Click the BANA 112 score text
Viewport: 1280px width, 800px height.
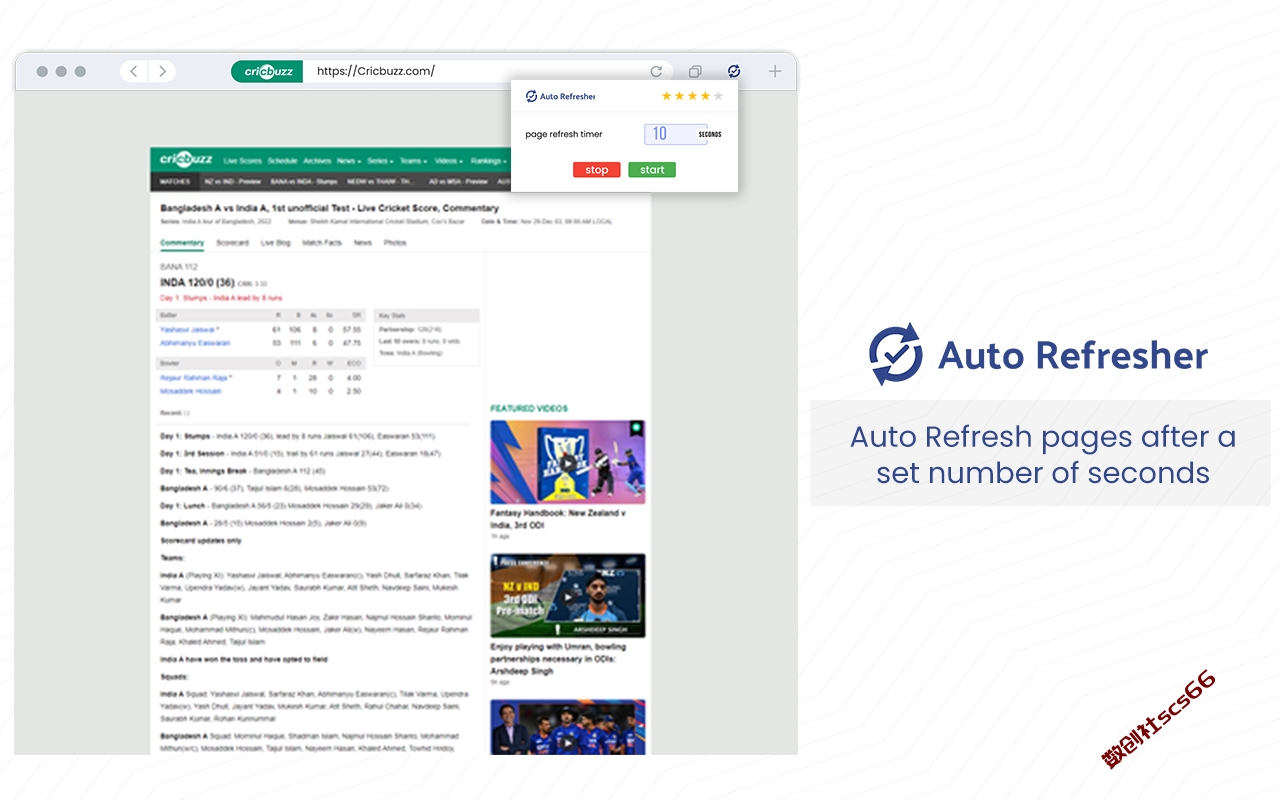click(179, 267)
